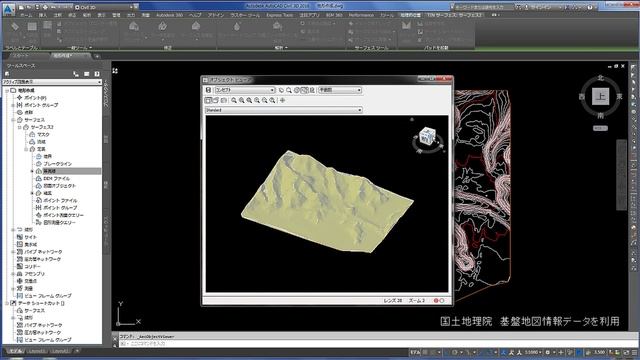Viewport: 640px width, 360px height.
Task: Click the middle Toolspace header panel icon
Action: [87, 74]
